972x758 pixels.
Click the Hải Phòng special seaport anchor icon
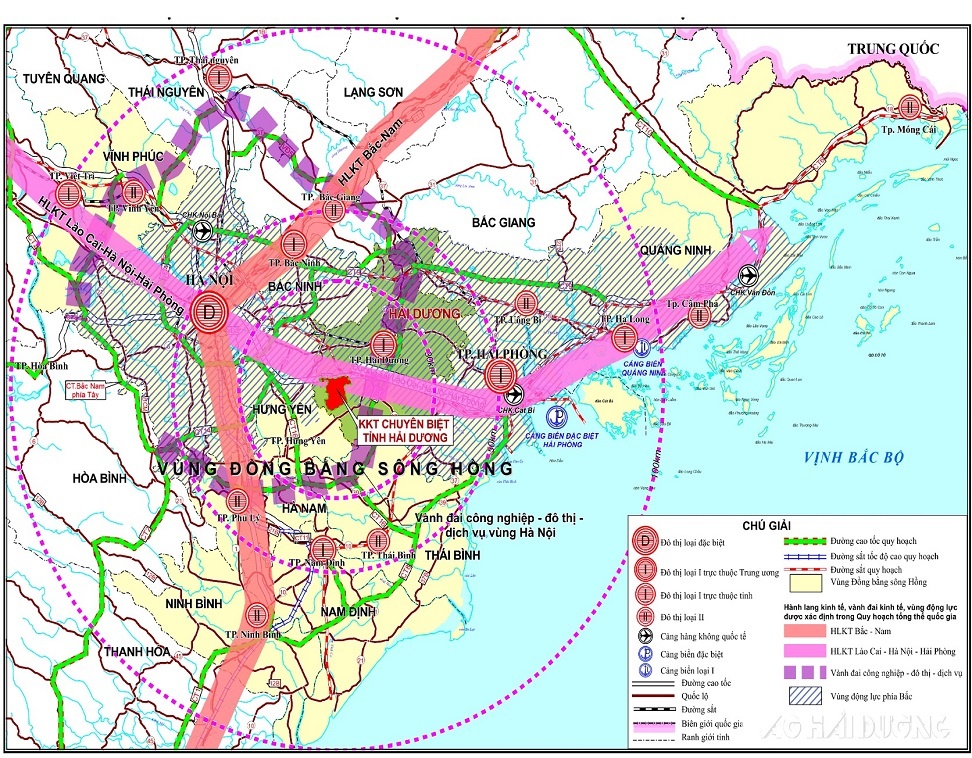557,417
